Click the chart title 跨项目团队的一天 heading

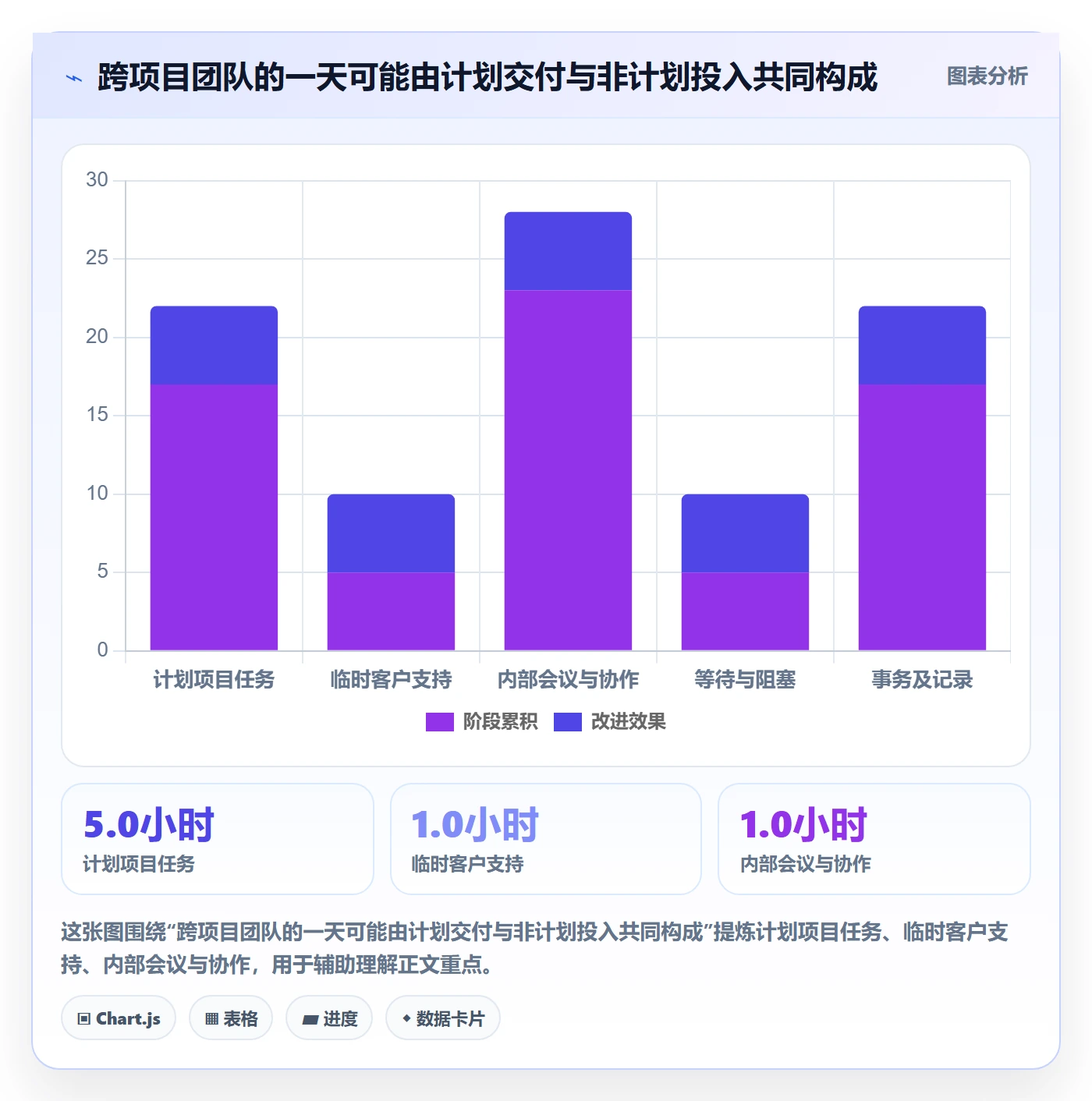pos(487,77)
